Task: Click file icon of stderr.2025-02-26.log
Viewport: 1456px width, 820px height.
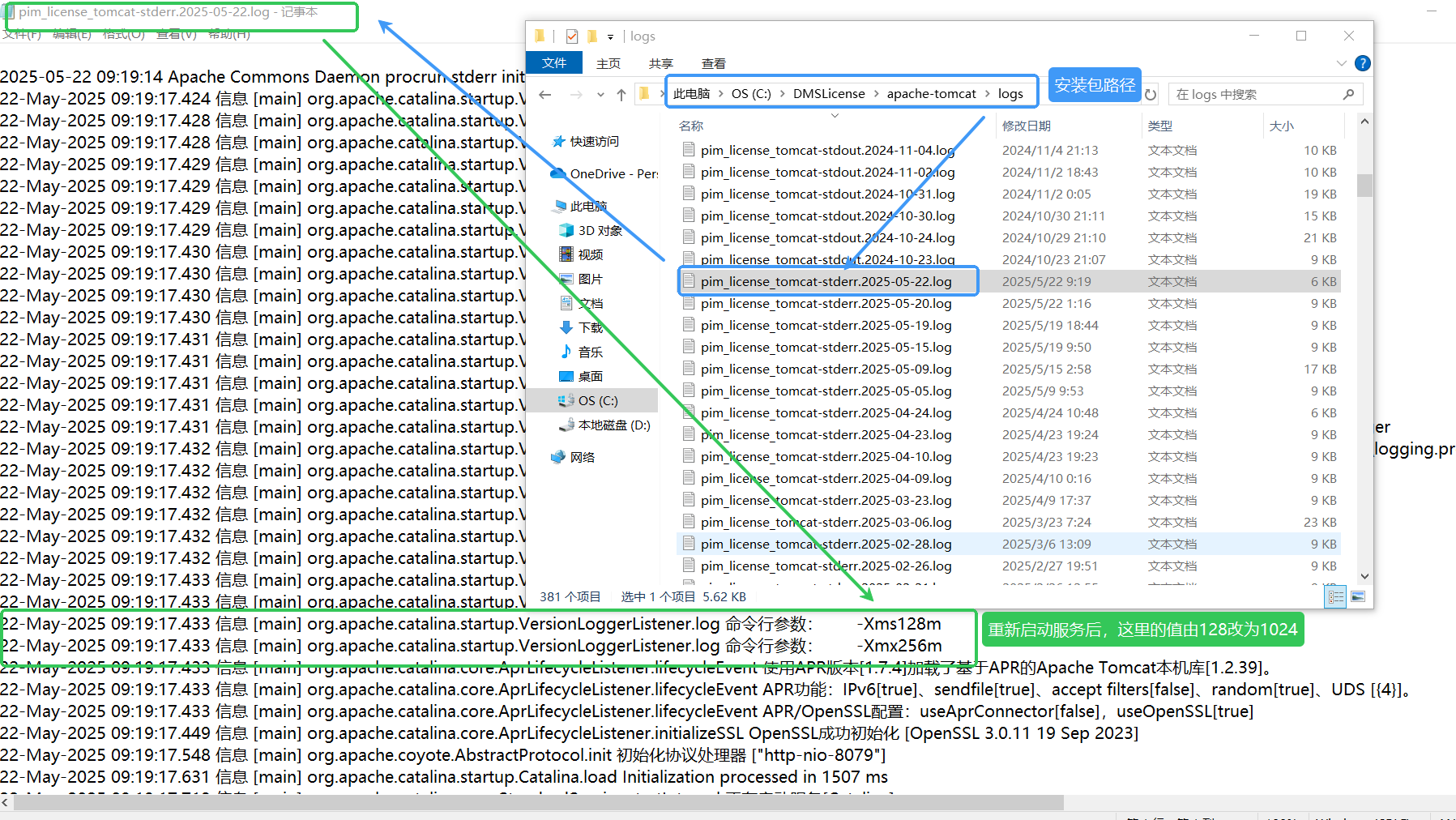Action: pos(689,565)
